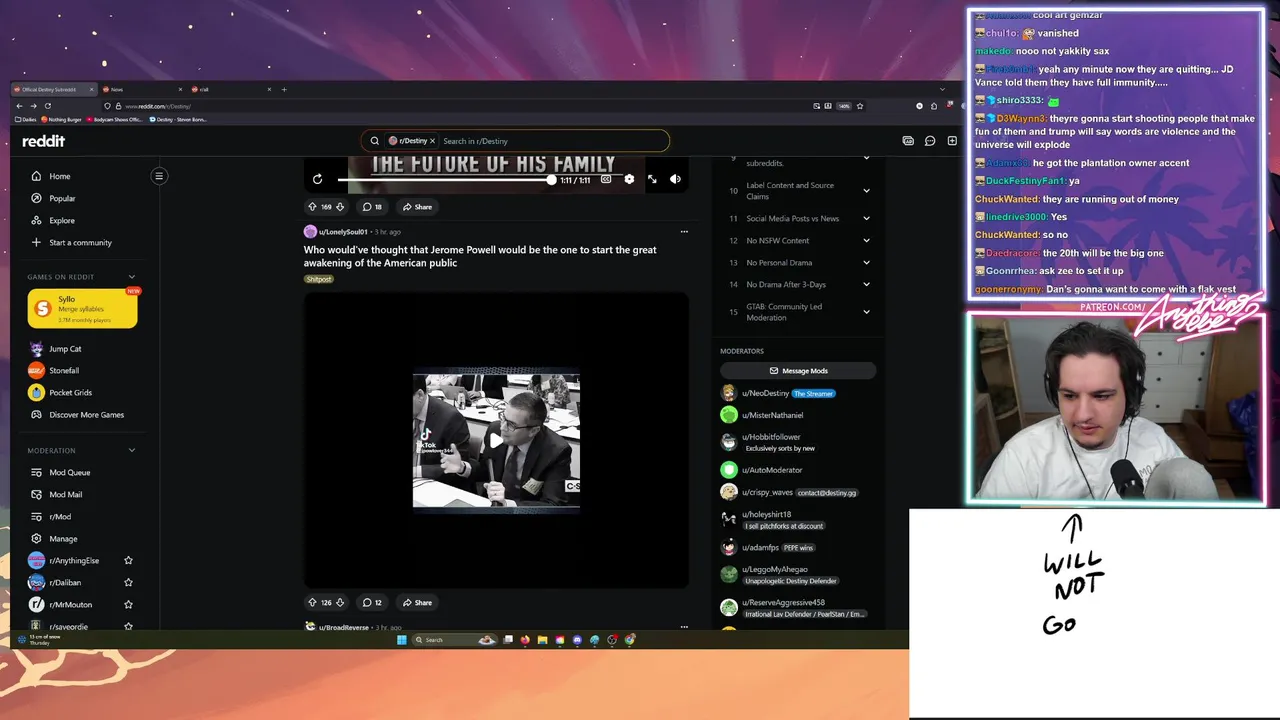Click the reddit logo

pyautogui.click(x=43, y=141)
